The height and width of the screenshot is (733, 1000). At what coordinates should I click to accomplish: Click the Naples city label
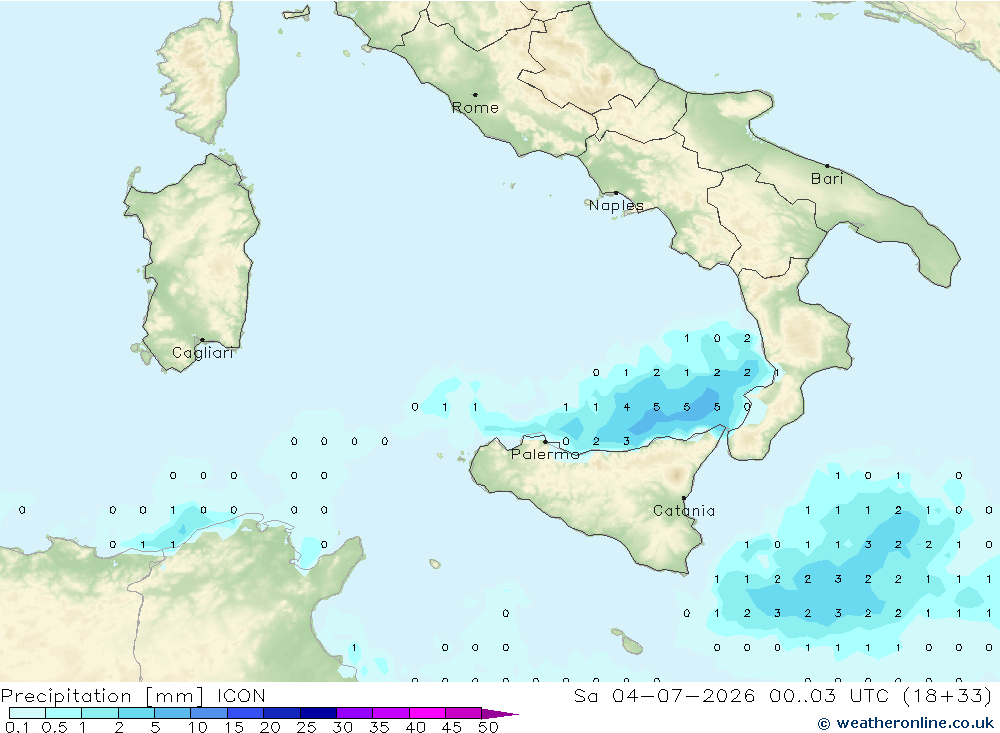(616, 205)
